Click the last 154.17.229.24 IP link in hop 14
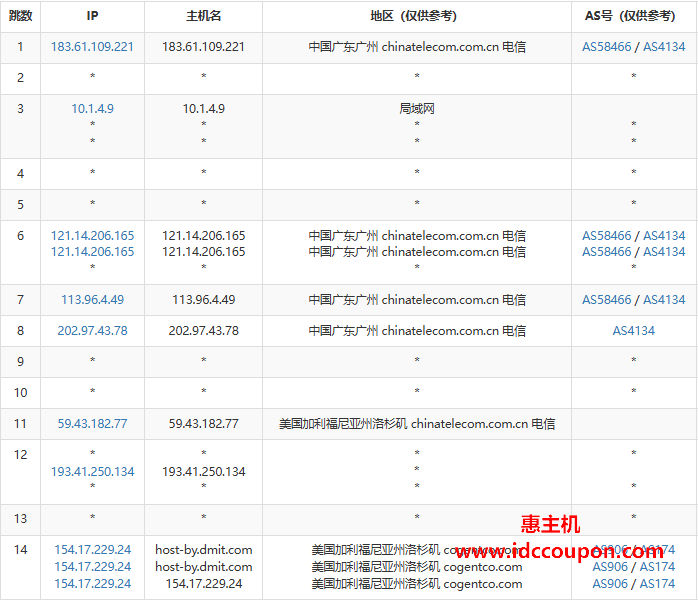This screenshot has height=601, width=698. [92, 583]
